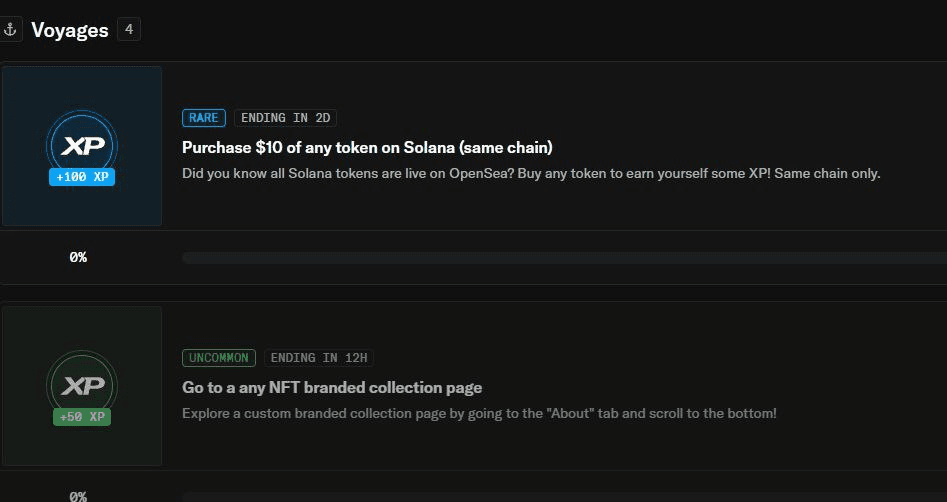
Task: Open the Purchase $10 of any token on Solana voyage
Action: click(367, 147)
